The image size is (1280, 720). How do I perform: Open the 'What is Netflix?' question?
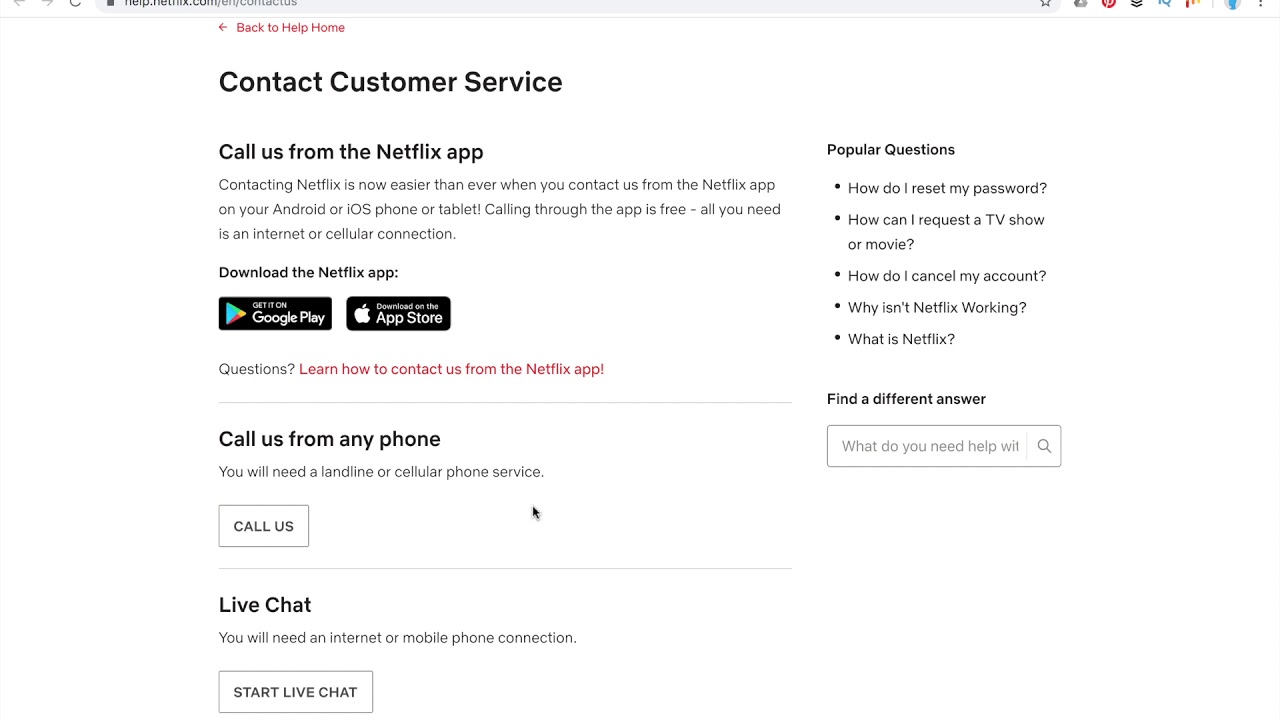click(900, 339)
